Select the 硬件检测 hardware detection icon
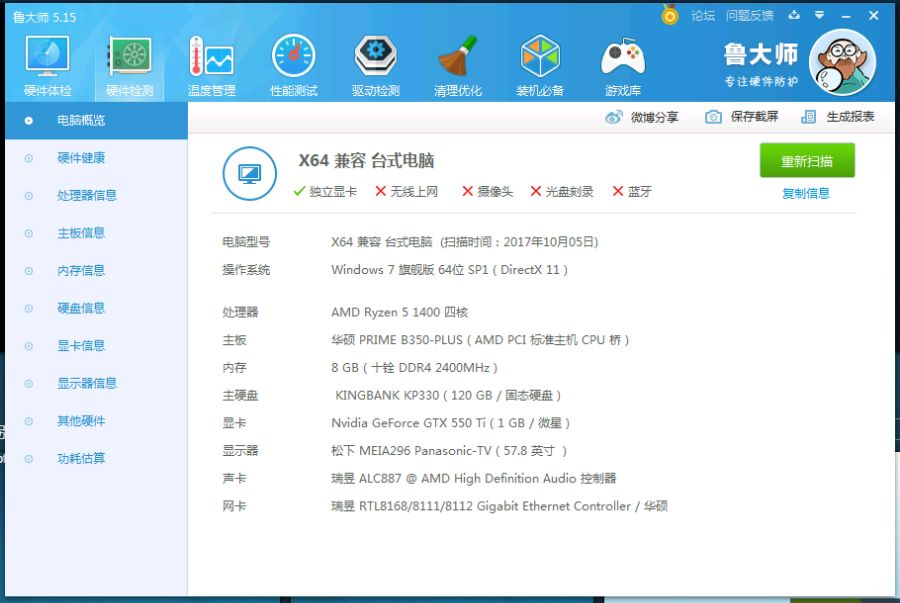Viewport: 900px width, 603px height. coord(130,65)
